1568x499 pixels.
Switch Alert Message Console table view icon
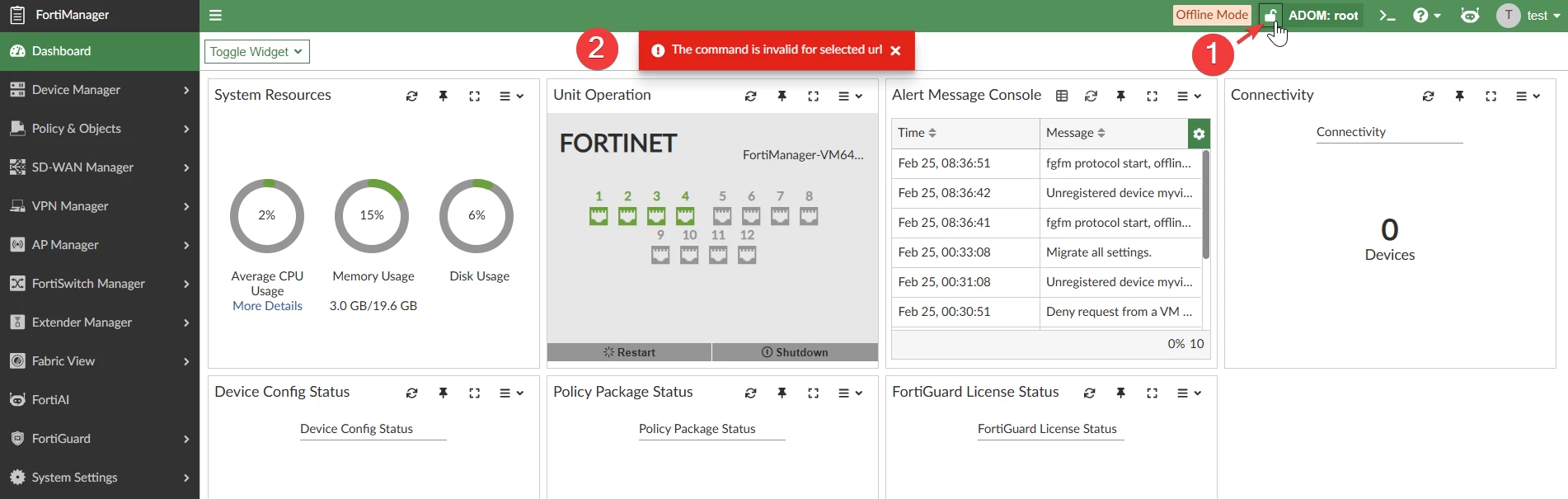click(x=1062, y=97)
